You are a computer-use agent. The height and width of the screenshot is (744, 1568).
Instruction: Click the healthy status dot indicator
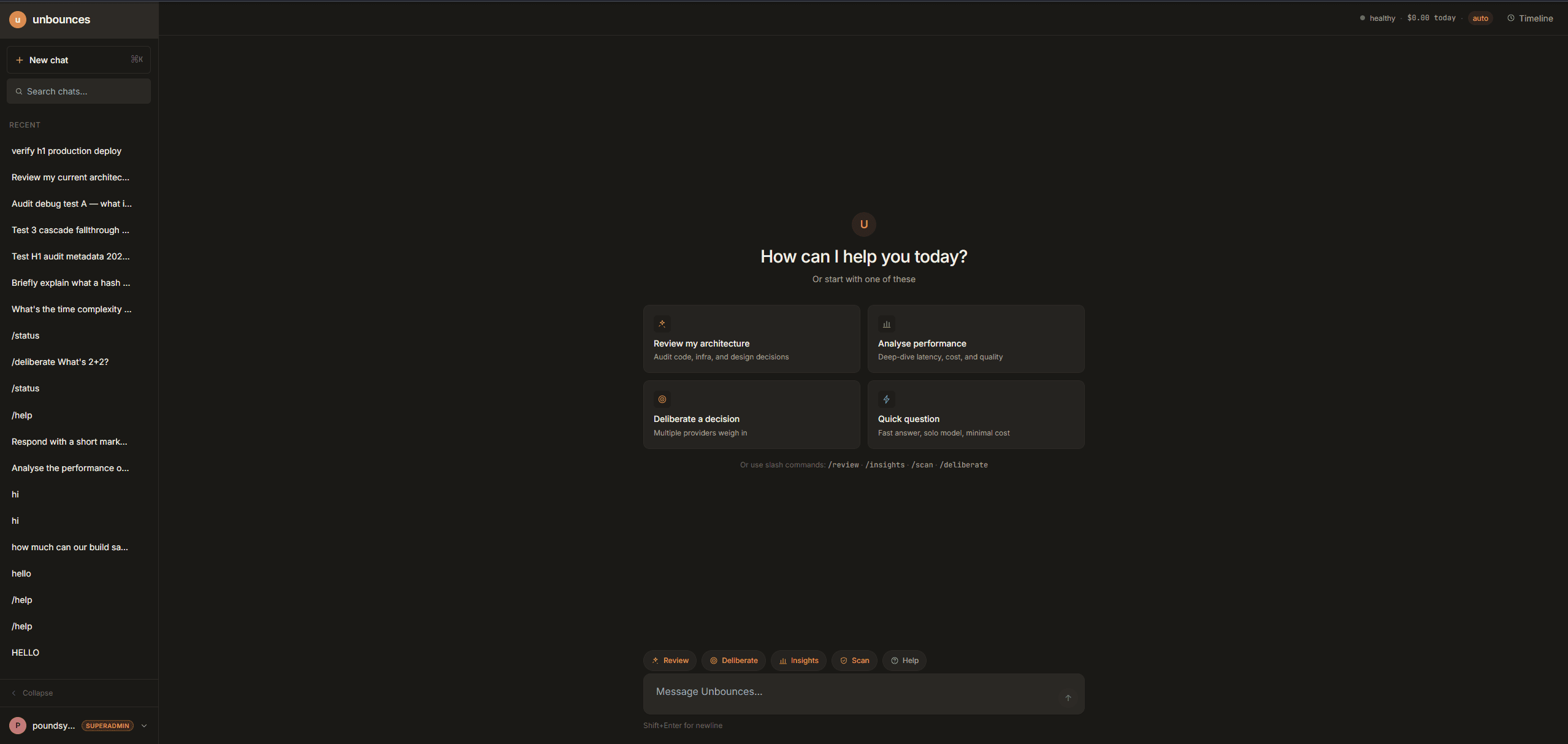pyautogui.click(x=1363, y=18)
